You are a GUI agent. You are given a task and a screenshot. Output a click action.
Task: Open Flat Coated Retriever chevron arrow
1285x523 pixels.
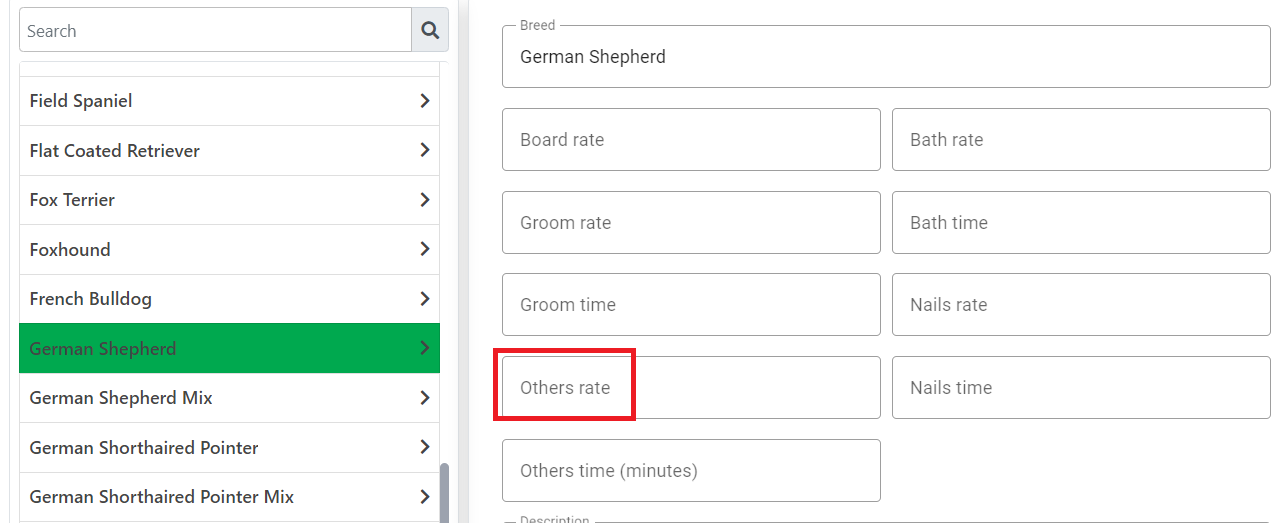425,150
